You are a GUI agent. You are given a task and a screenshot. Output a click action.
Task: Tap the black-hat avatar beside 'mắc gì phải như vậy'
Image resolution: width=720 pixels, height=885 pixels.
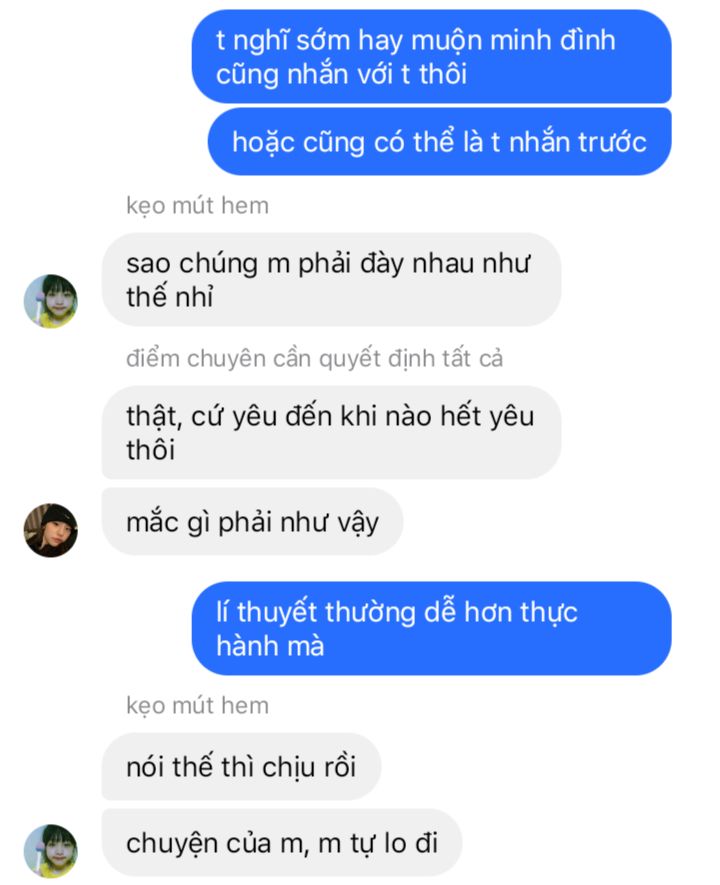[51, 530]
